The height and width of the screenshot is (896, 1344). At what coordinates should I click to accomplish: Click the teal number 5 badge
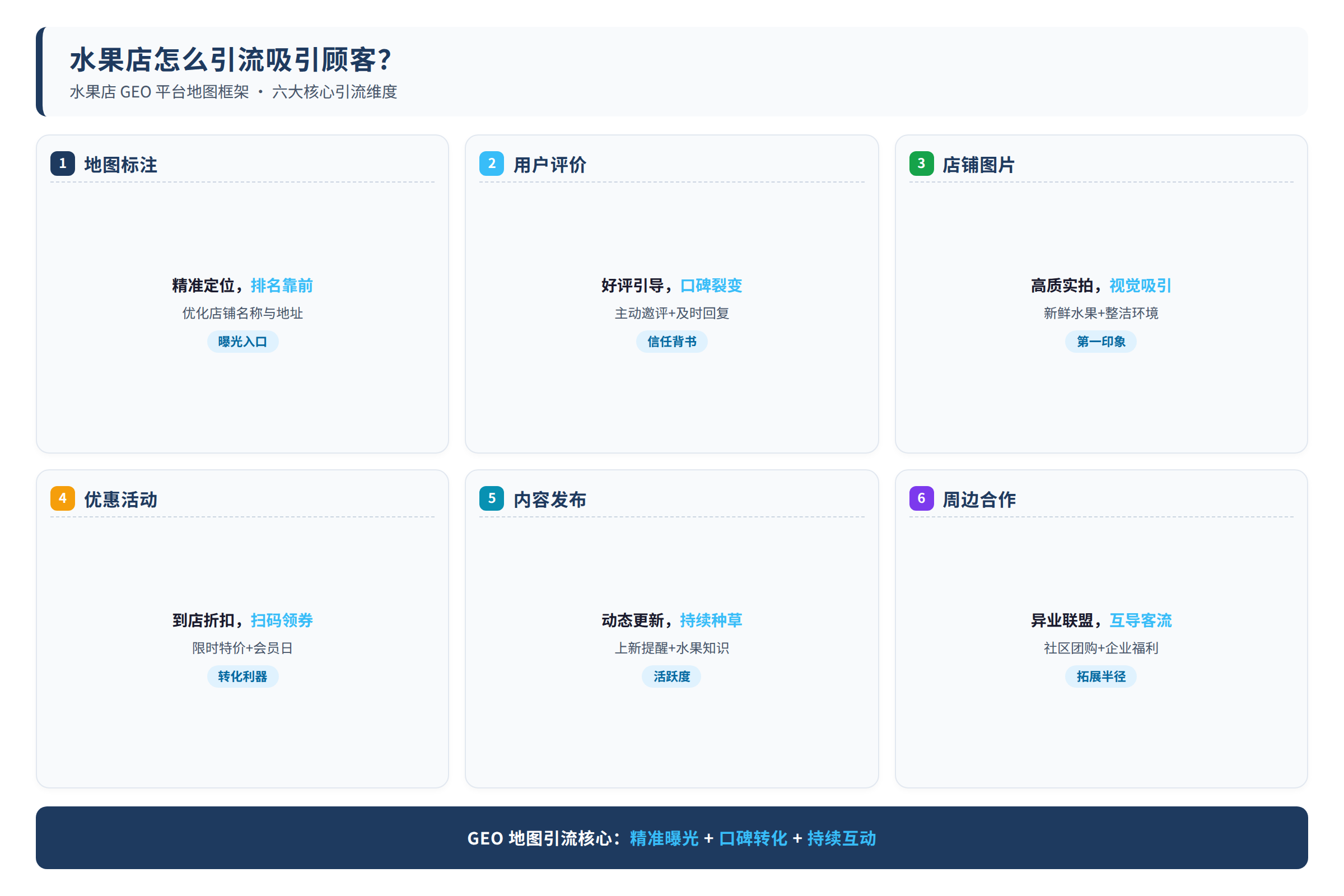[x=492, y=498]
